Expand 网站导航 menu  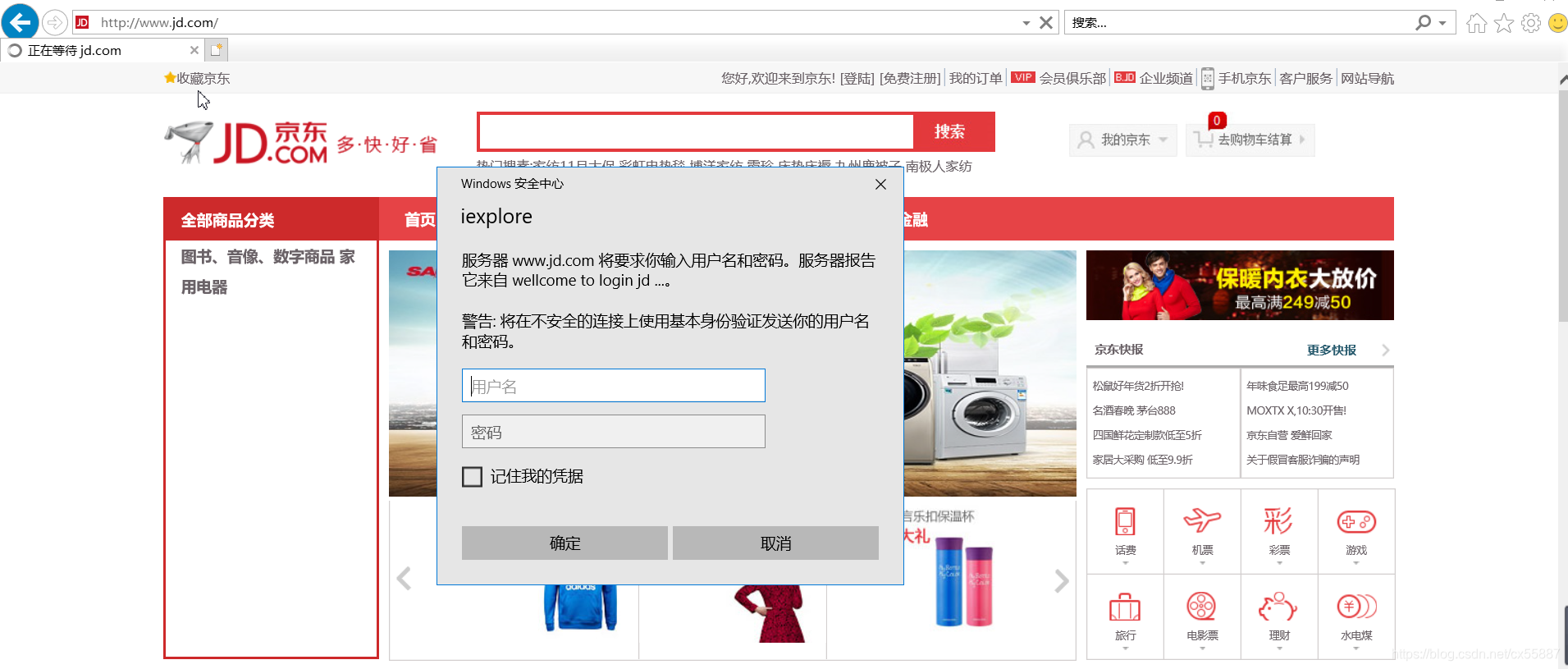point(1367,78)
